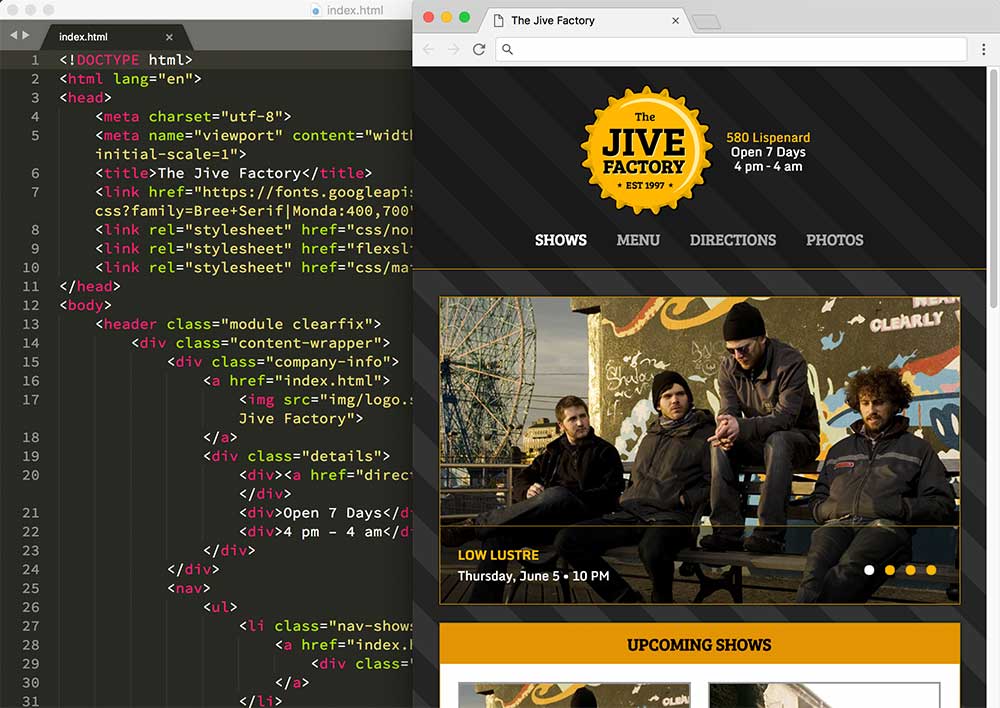Click the search magnifier in the address bar
The width and height of the screenshot is (1000, 708).
tap(508, 49)
